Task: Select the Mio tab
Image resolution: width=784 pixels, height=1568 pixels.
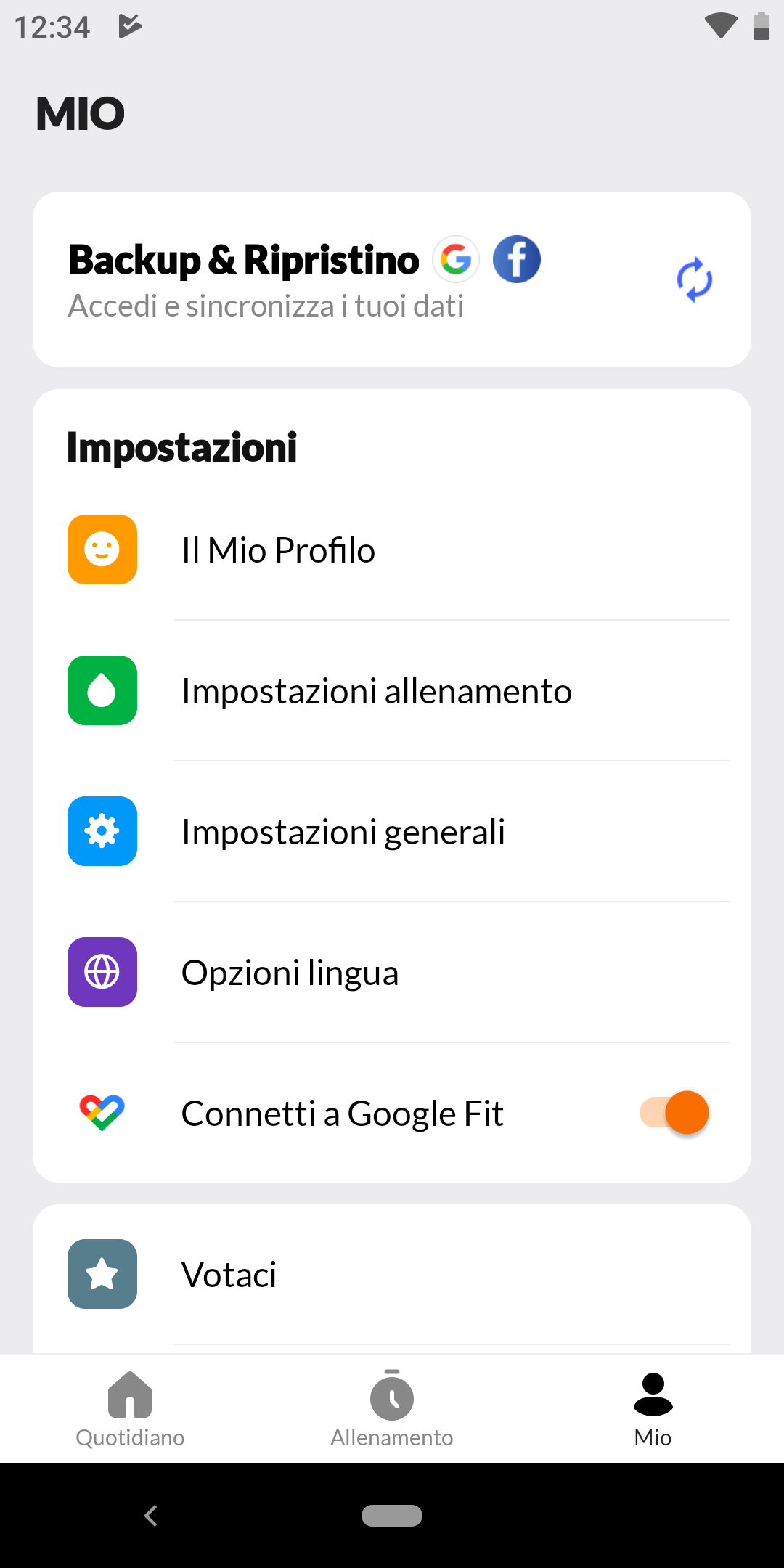Action: (653, 1409)
